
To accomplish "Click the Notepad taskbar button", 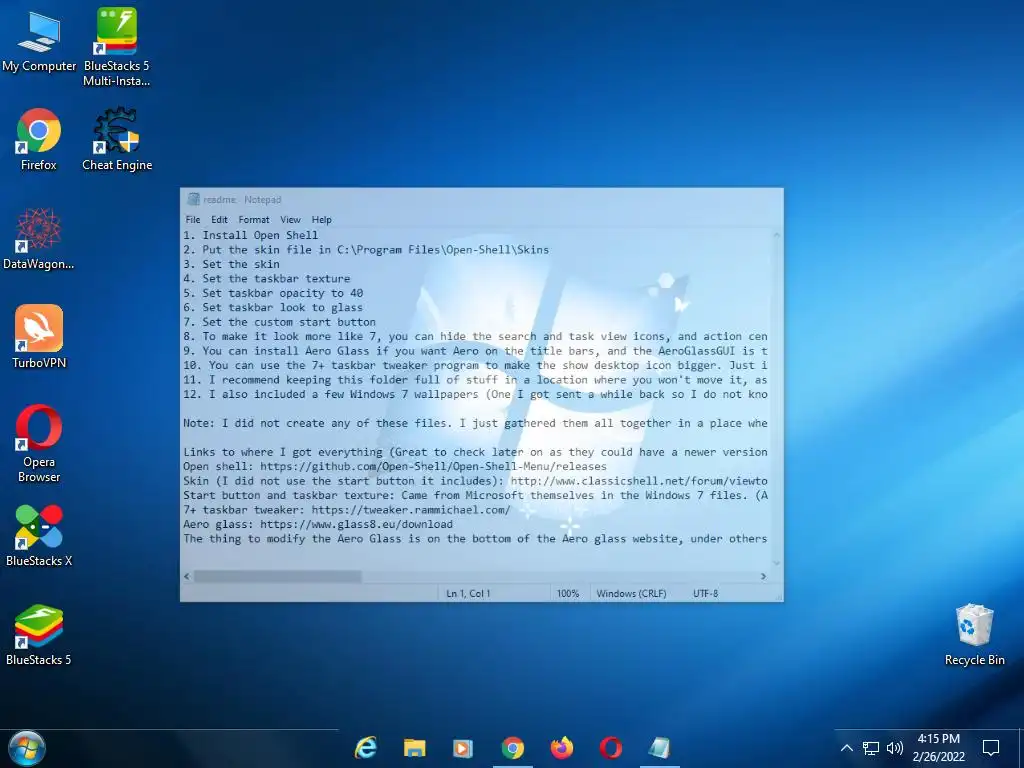I will pyautogui.click(x=660, y=748).
